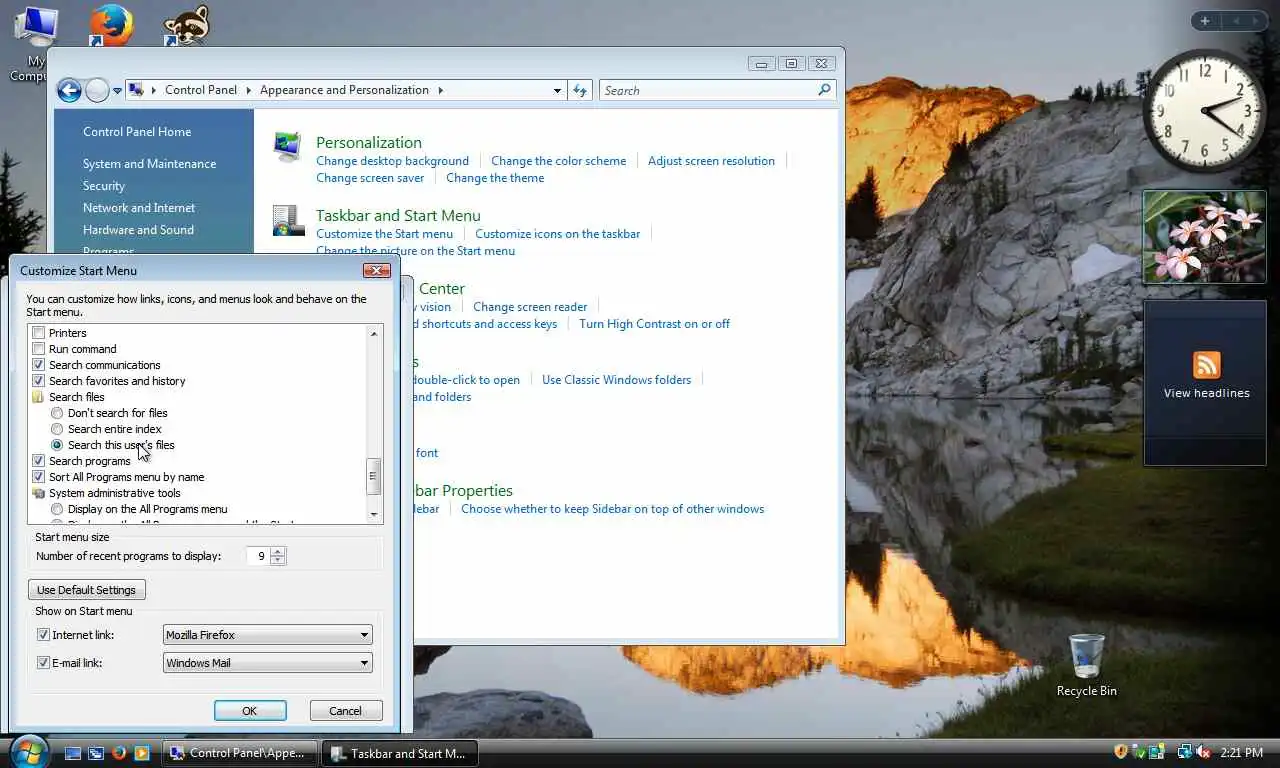
Task: Select Don't search for files
Action: [x=57, y=413]
